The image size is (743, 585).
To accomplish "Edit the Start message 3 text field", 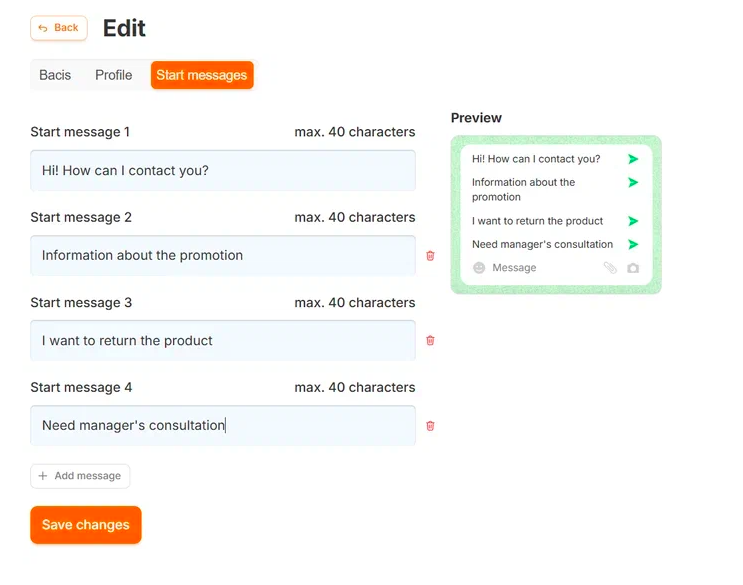I will click(222, 340).
